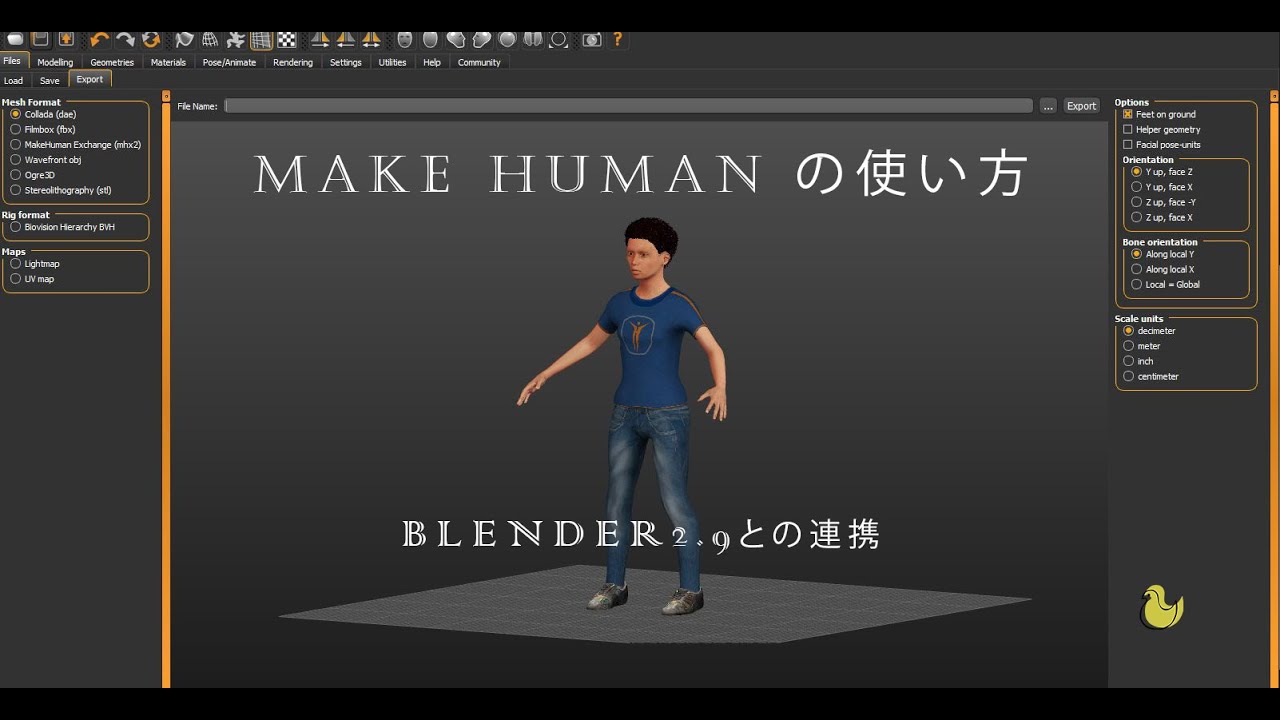The width and height of the screenshot is (1280, 720).
Task: Click the Export up-arrow toolbar icon
Action: 66,39
